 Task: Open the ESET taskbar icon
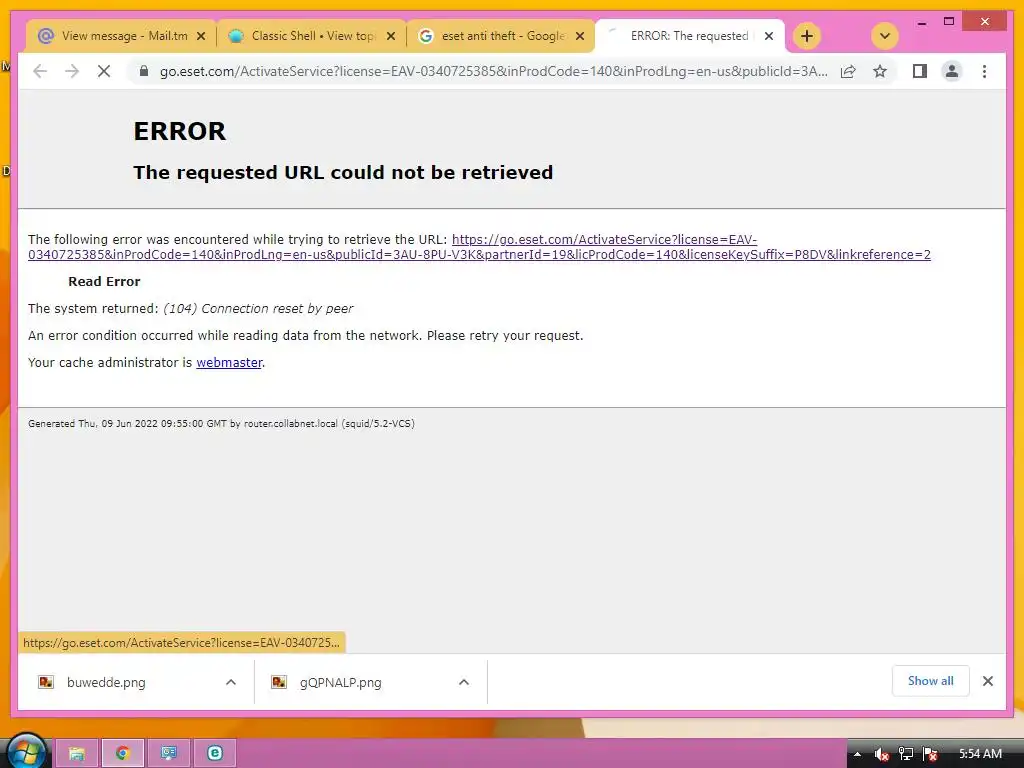[215, 754]
